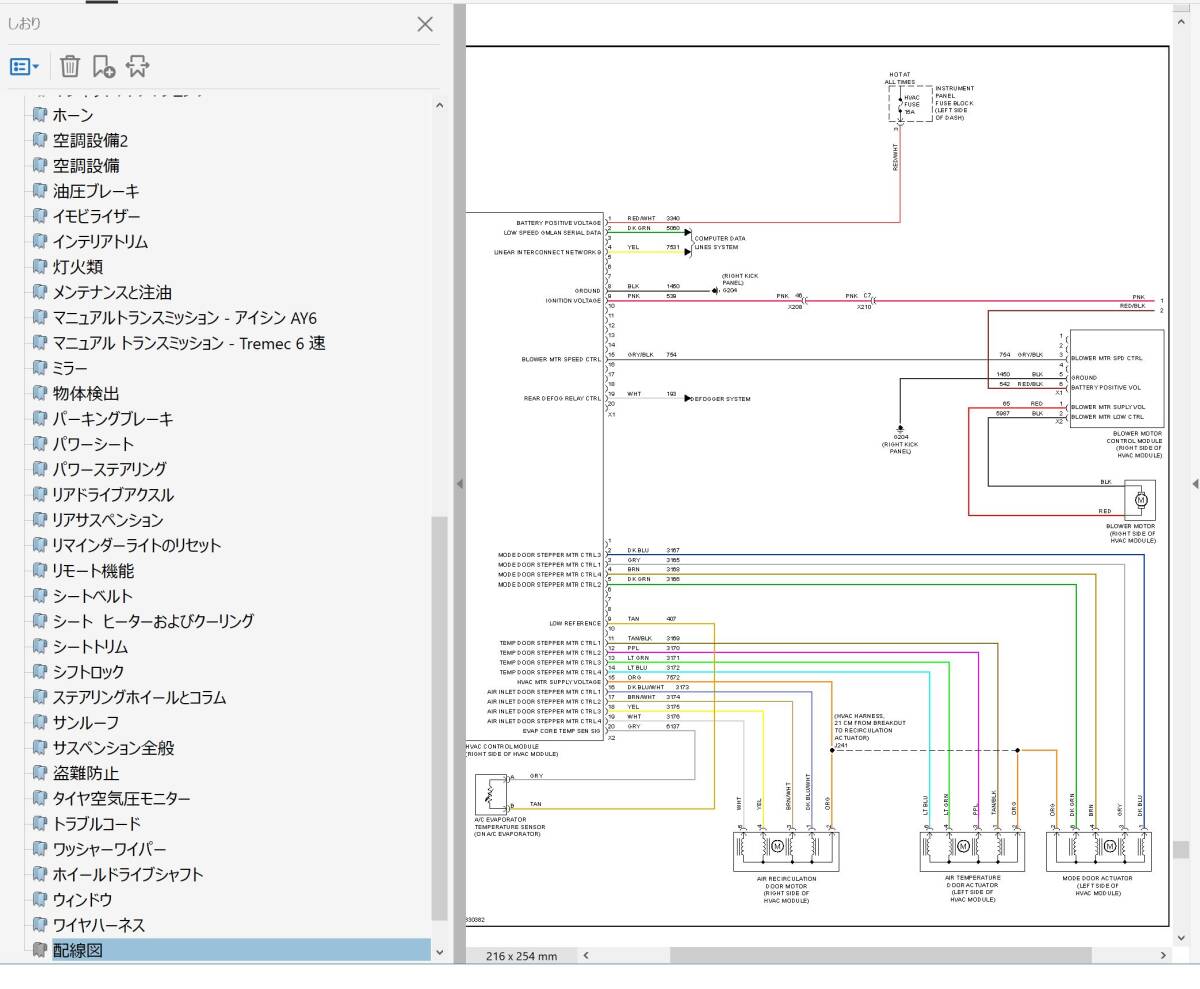Click the add new bookmark icon

pyautogui.click(x=104, y=67)
